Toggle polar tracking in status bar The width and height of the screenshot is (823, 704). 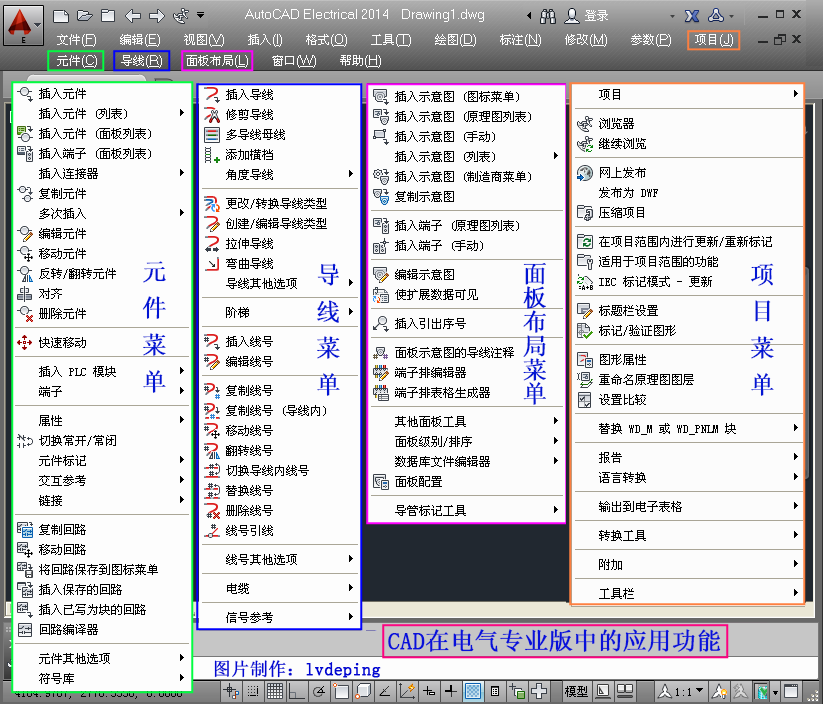(319, 691)
